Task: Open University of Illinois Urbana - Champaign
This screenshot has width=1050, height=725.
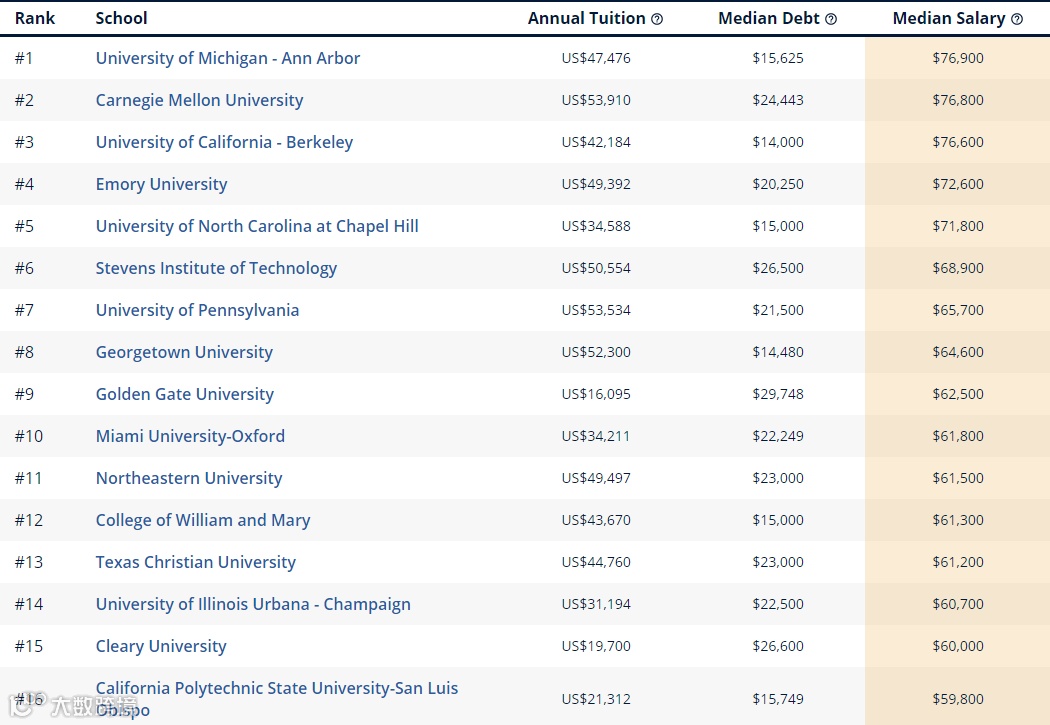Action: [x=253, y=605]
